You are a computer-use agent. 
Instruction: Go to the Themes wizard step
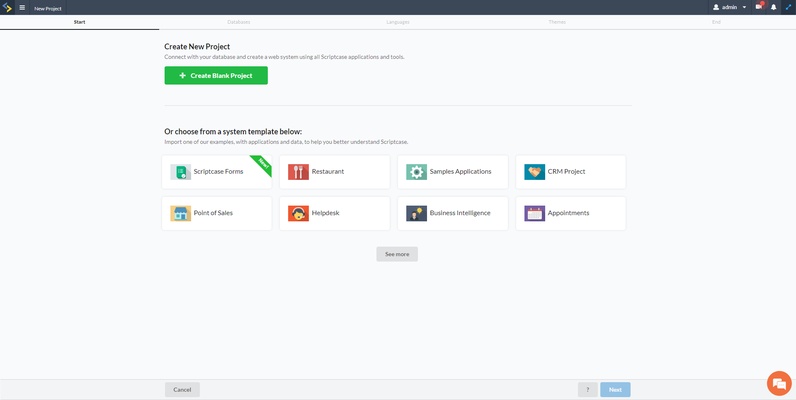pyautogui.click(x=557, y=22)
